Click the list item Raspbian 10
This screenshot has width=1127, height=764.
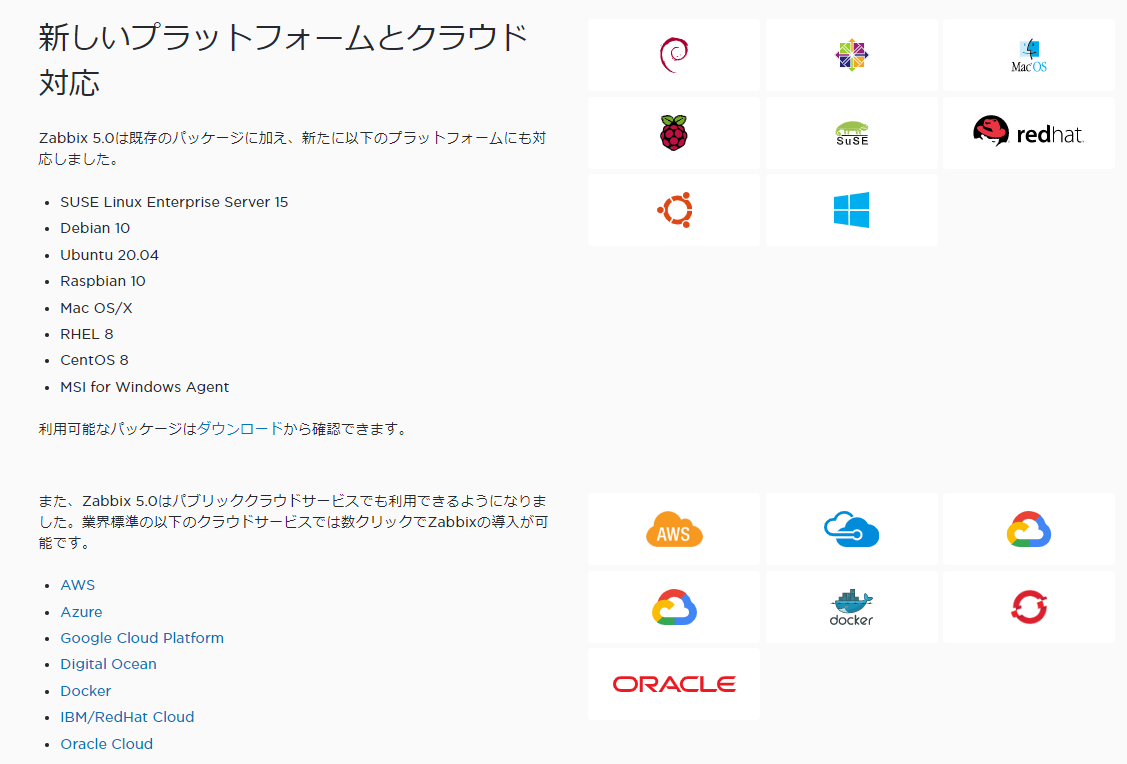pyautogui.click(x=103, y=281)
